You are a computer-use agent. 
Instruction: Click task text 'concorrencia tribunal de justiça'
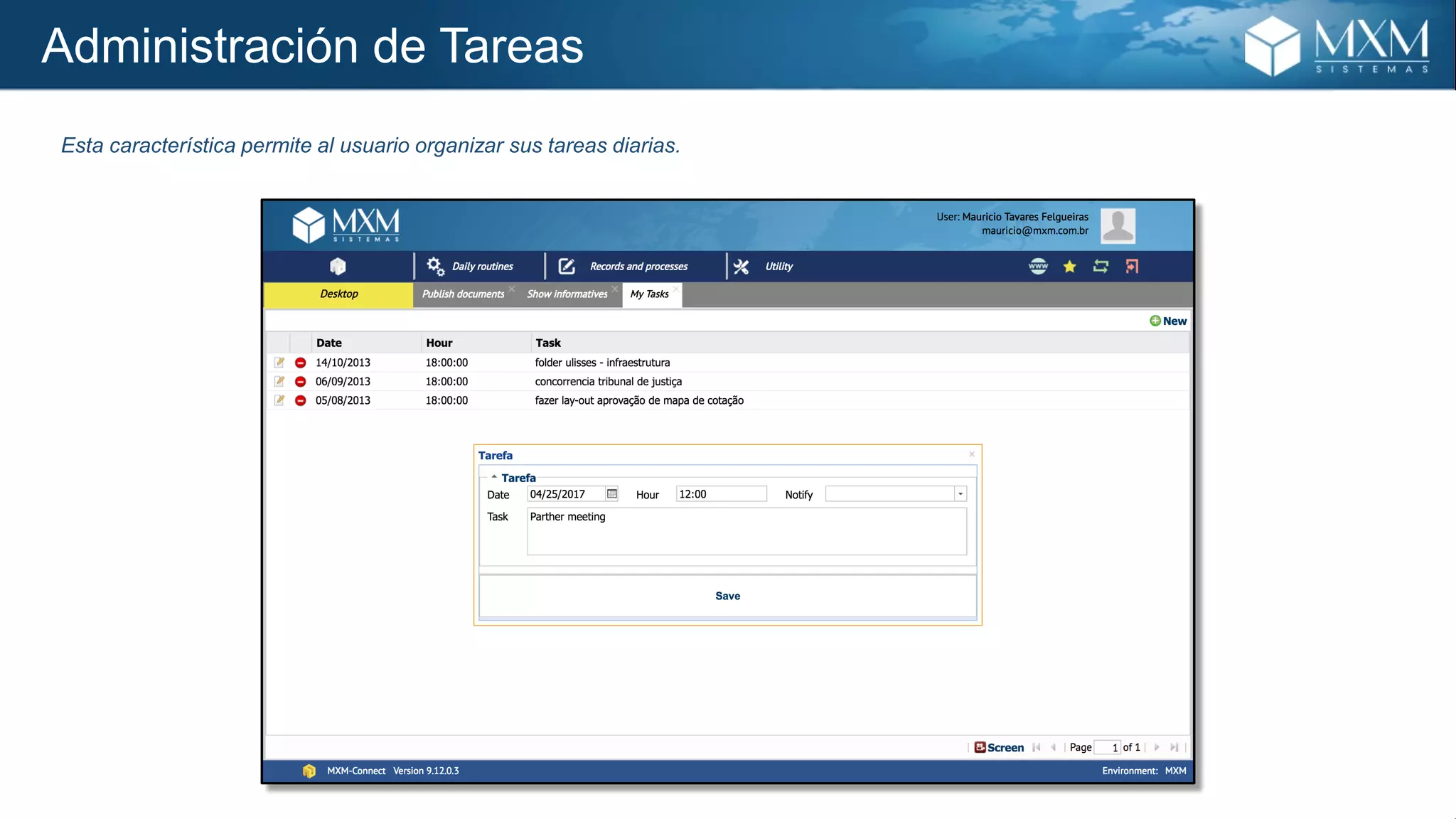[608, 382]
